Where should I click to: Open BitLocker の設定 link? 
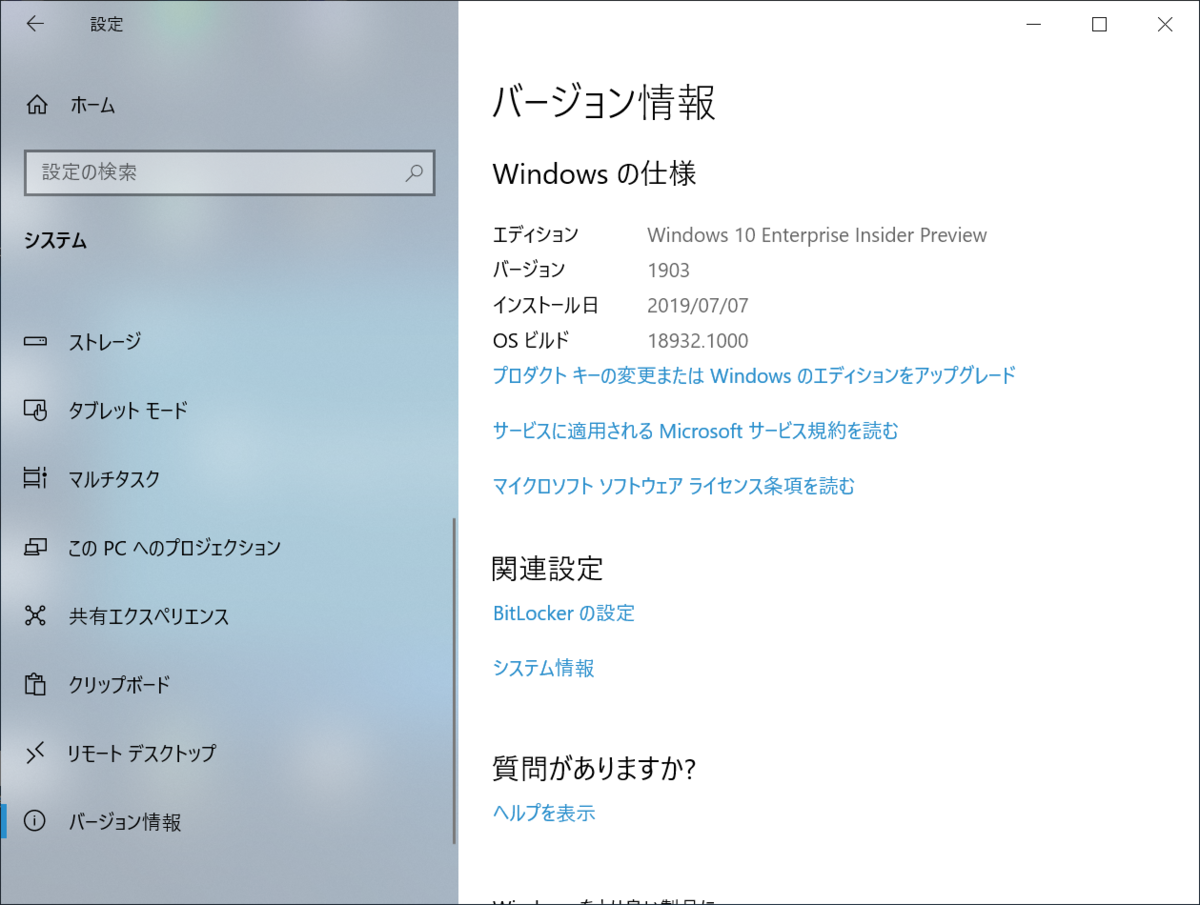pos(564,613)
